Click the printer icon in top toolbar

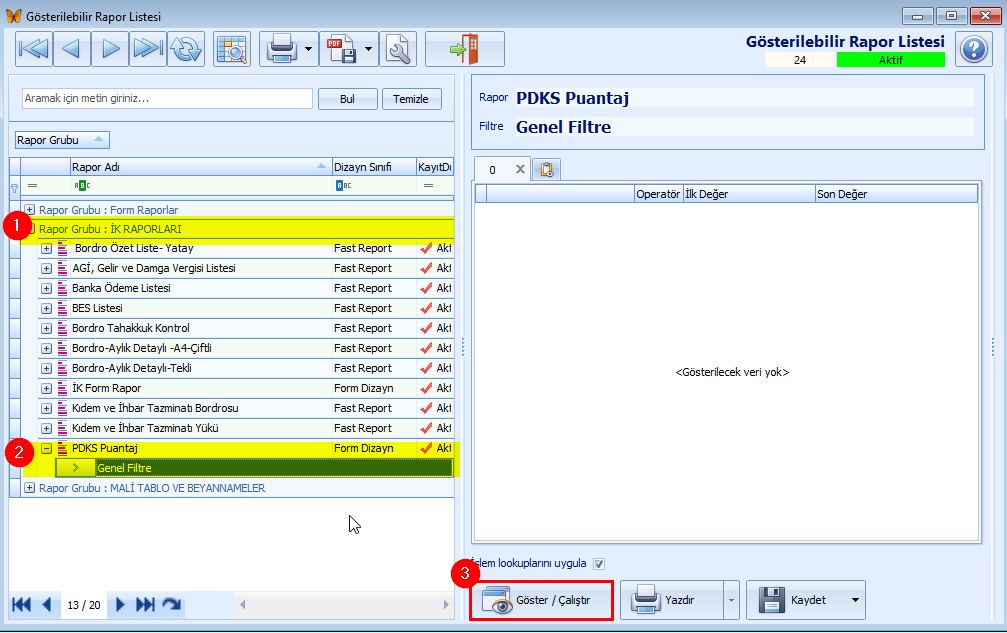(281, 49)
